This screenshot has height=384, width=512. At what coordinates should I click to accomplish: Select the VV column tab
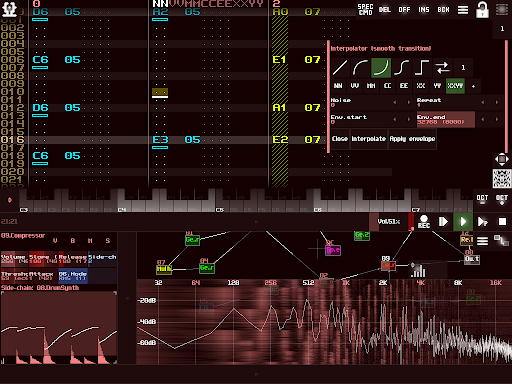[x=355, y=86]
